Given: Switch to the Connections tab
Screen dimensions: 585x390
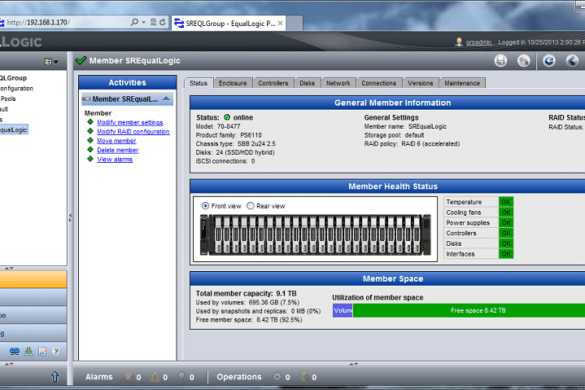Looking at the screenshot, I should tap(379, 83).
